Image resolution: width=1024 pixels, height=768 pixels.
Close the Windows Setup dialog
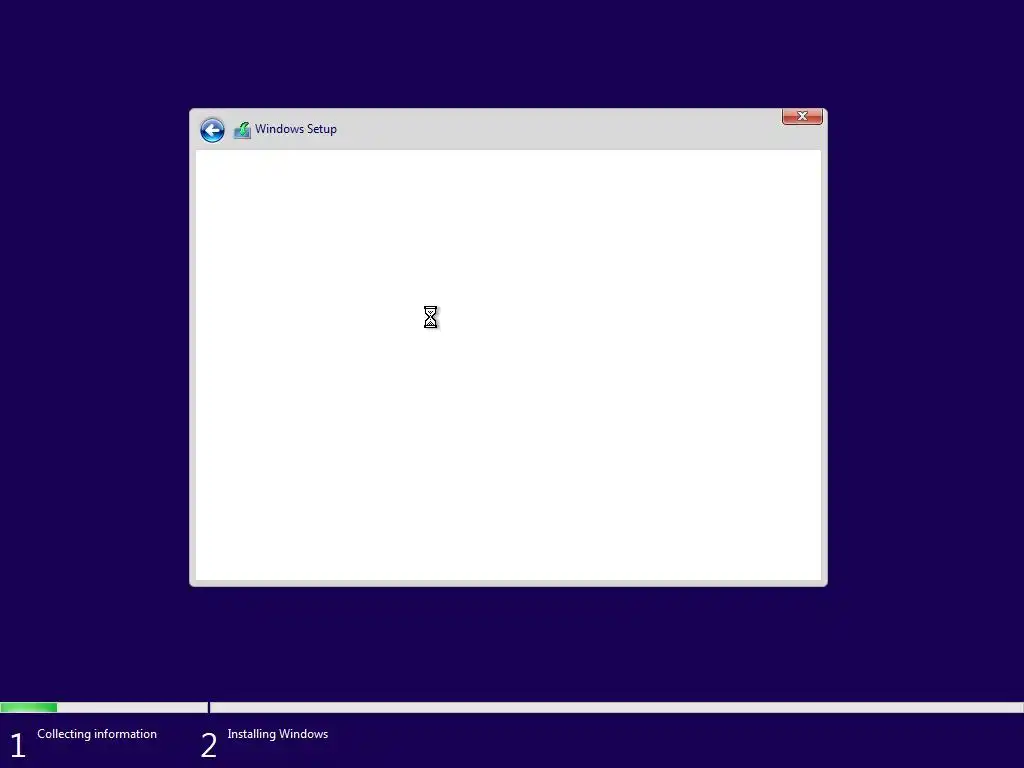pyautogui.click(x=802, y=116)
